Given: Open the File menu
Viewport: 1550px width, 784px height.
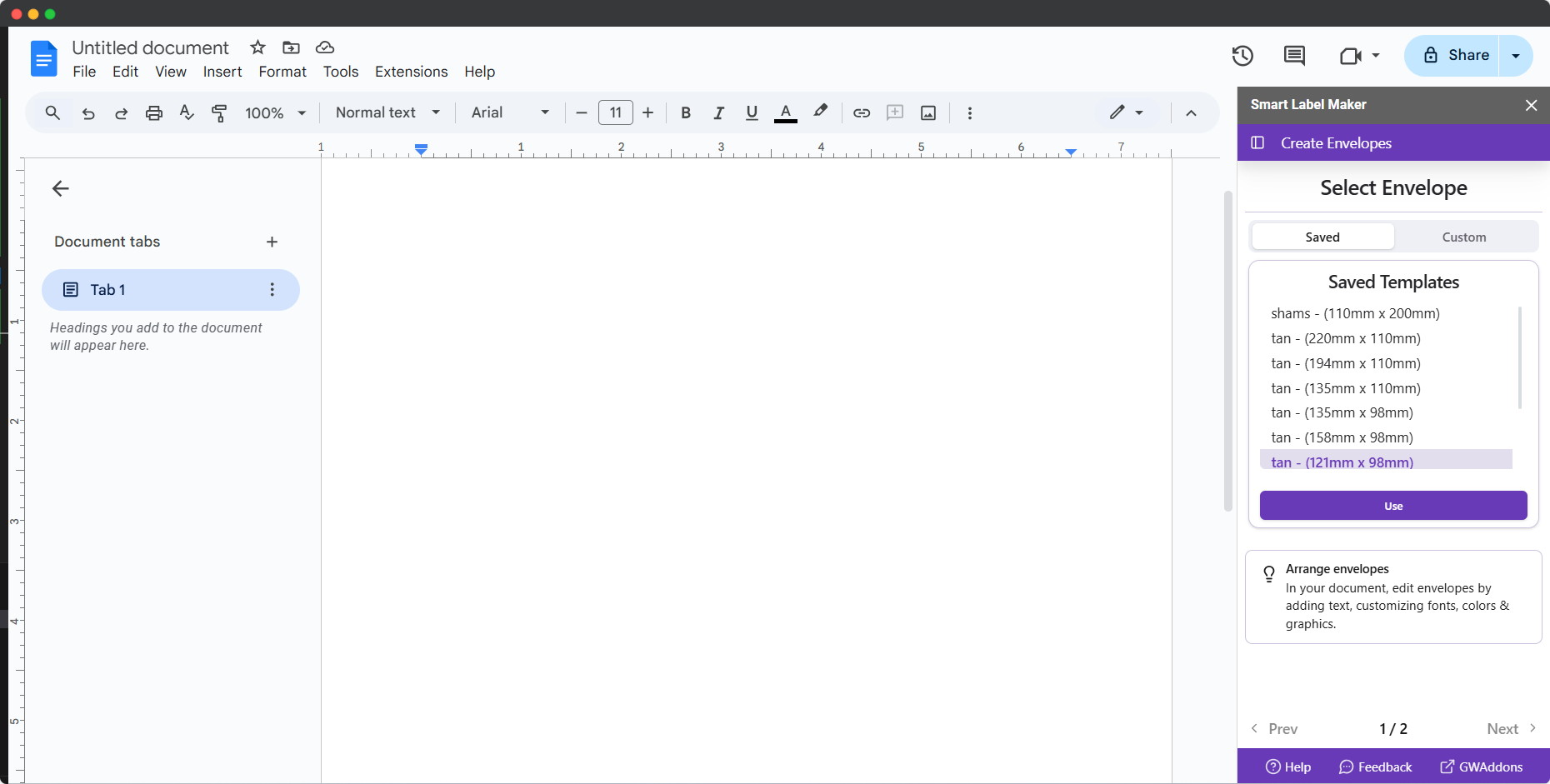Looking at the screenshot, I should pos(84,72).
